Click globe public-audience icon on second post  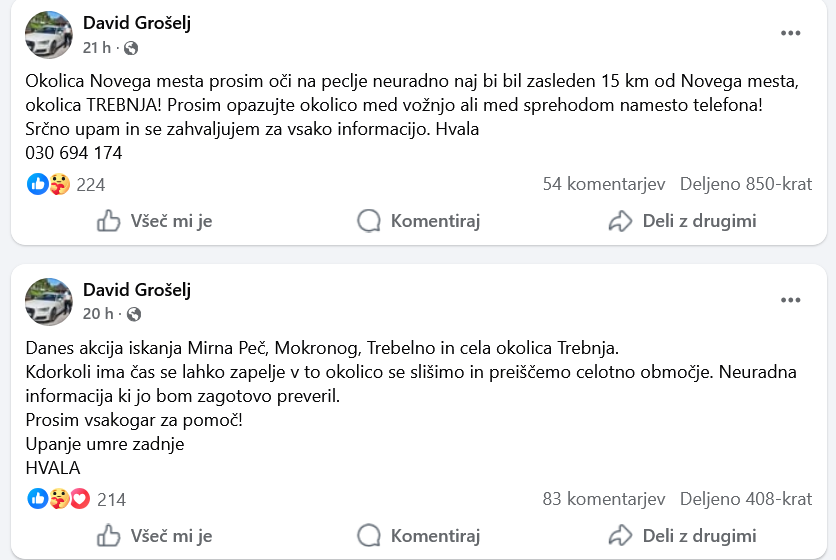133,314
